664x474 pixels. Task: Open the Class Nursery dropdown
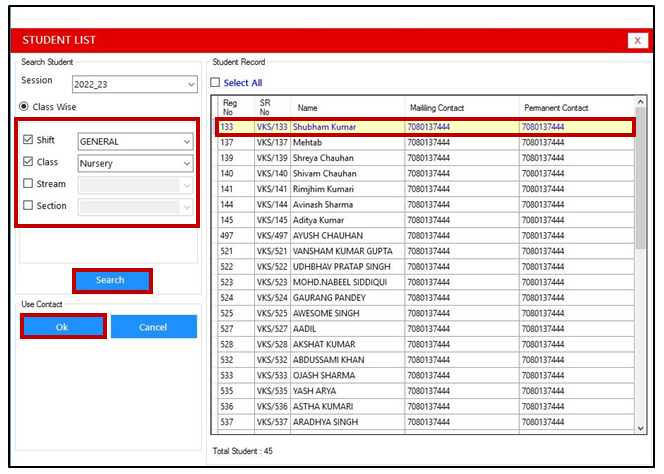[136, 164]
